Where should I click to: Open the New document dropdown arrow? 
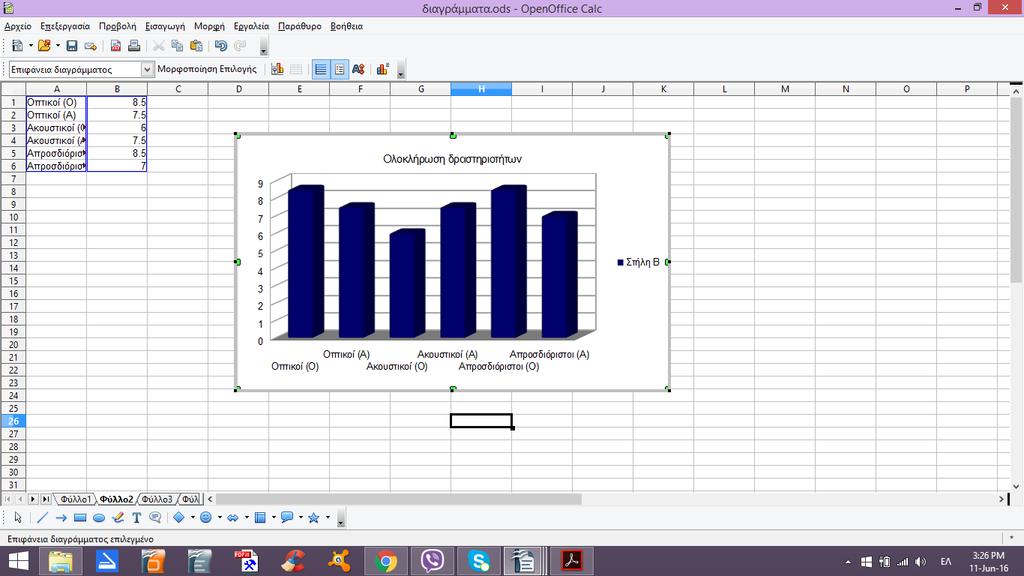coord(30,46)
